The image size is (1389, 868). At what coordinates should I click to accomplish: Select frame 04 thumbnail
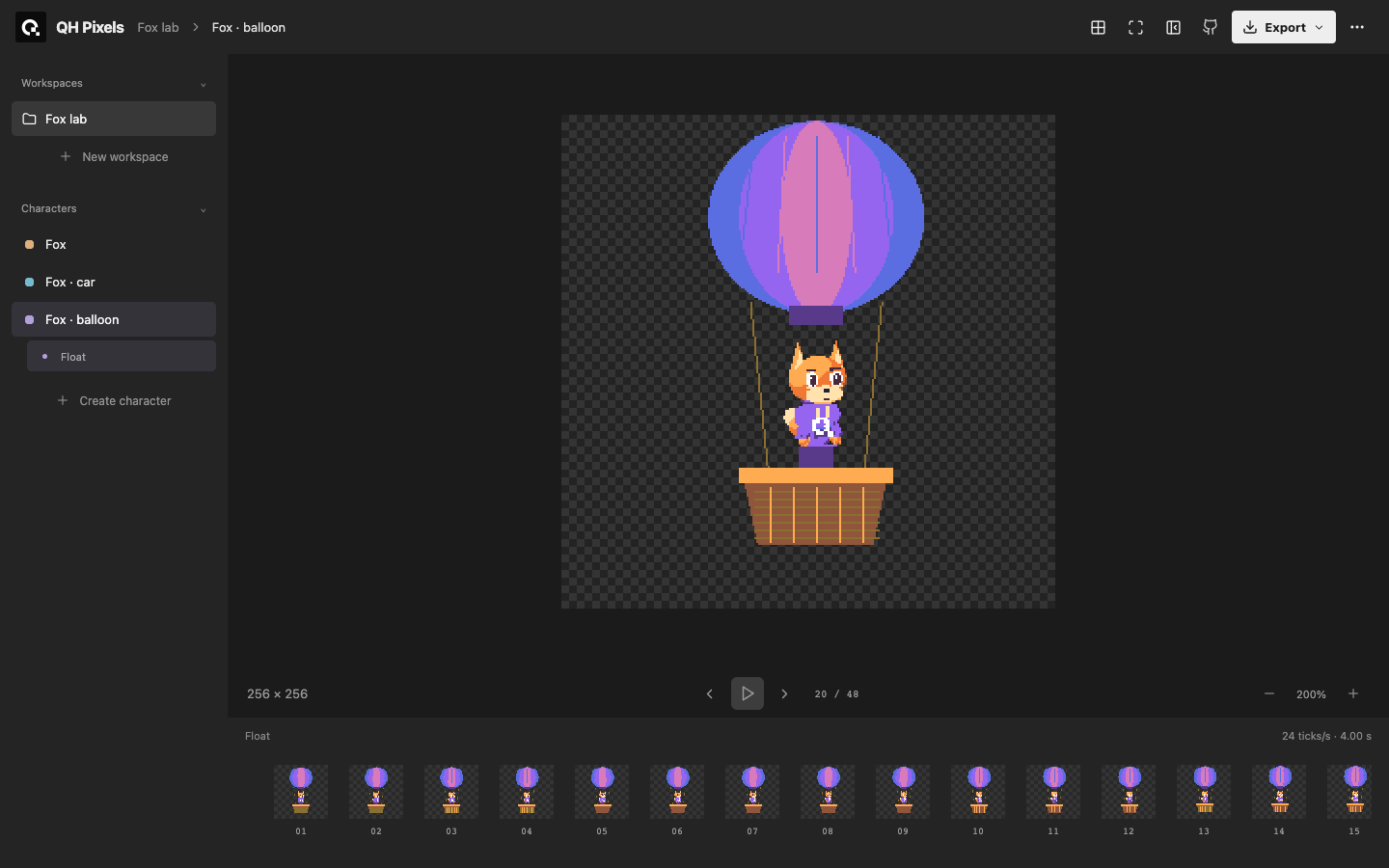coord(527,792)
